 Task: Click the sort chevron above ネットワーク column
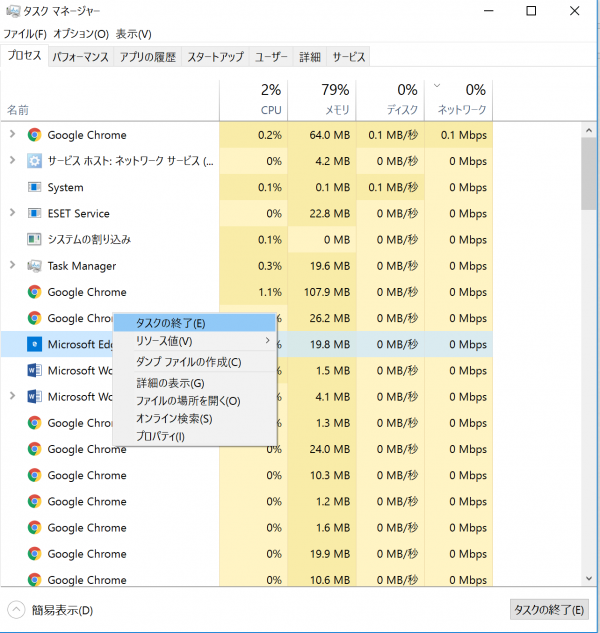pyautogui.click(x=437, y=86)
